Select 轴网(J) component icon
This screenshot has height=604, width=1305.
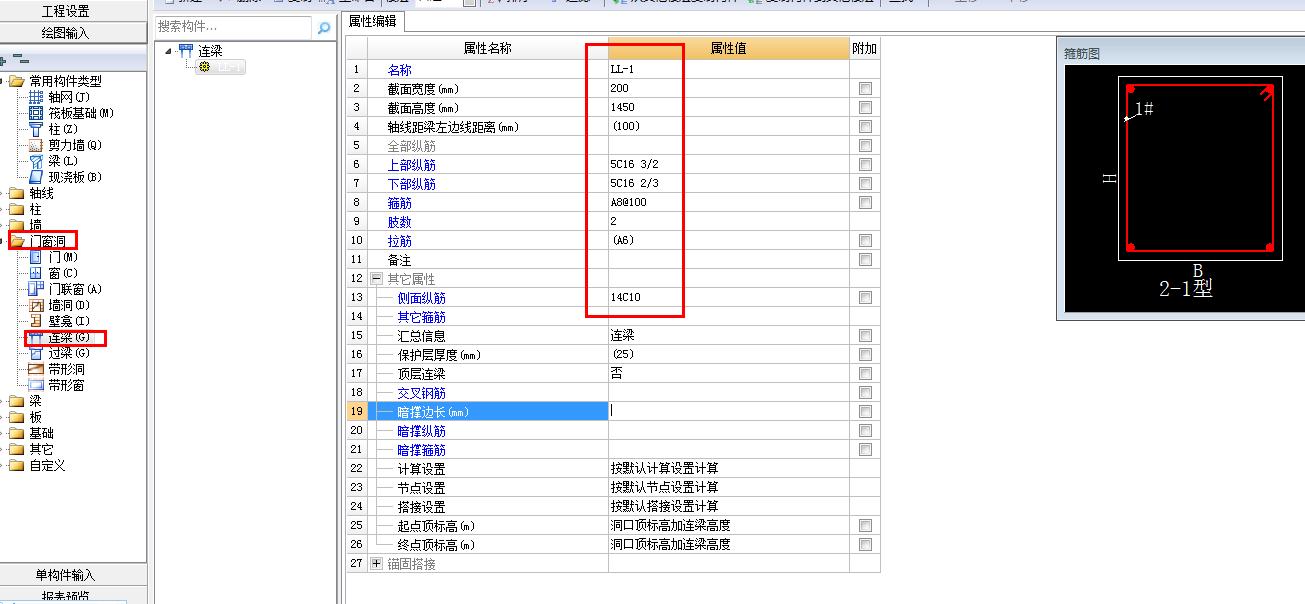pos(36,97)
